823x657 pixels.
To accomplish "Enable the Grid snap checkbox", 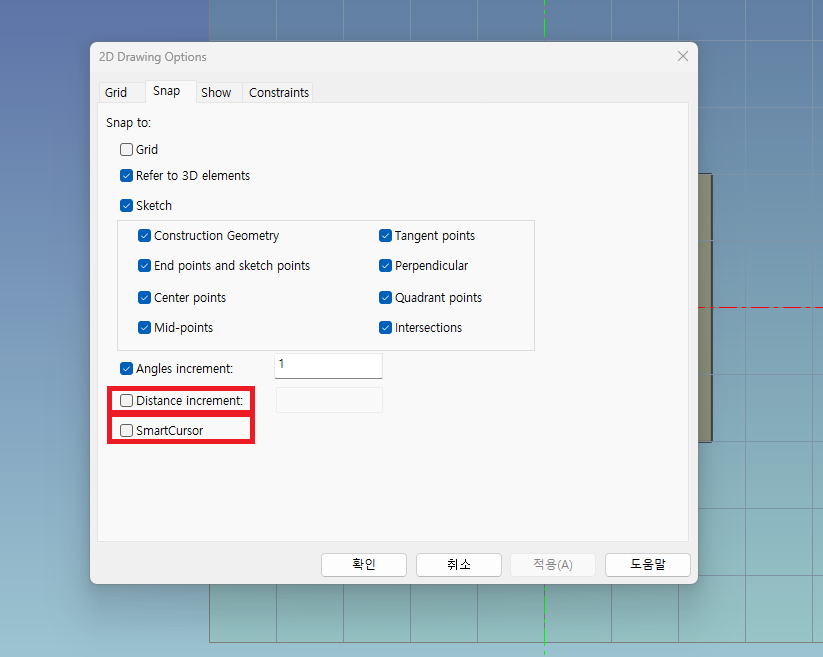I will (126, 150).
